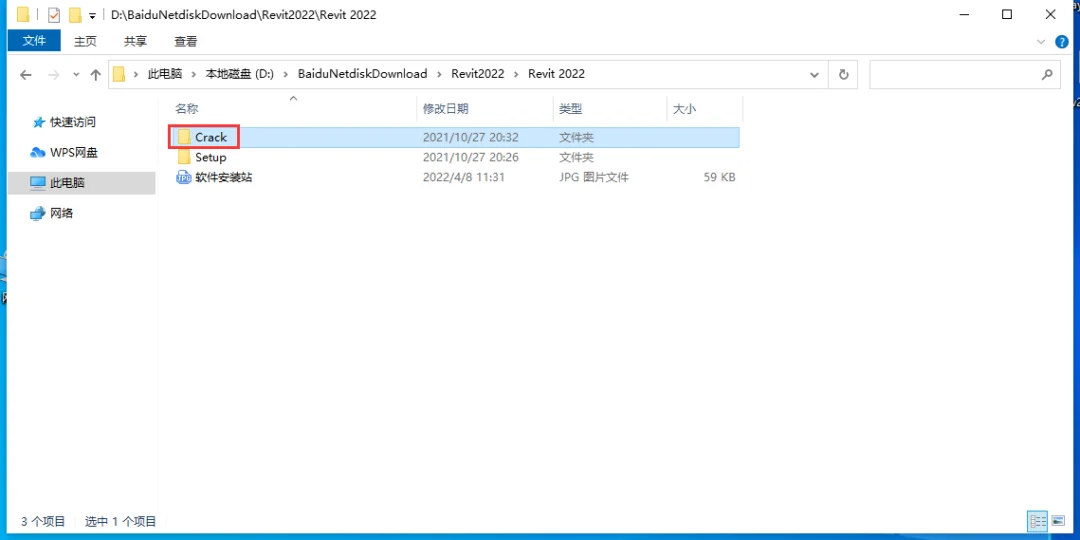1080x540 pixels.
Task: Open WPS网盘 cloud icon in sidebar
Action: [39, 152]
